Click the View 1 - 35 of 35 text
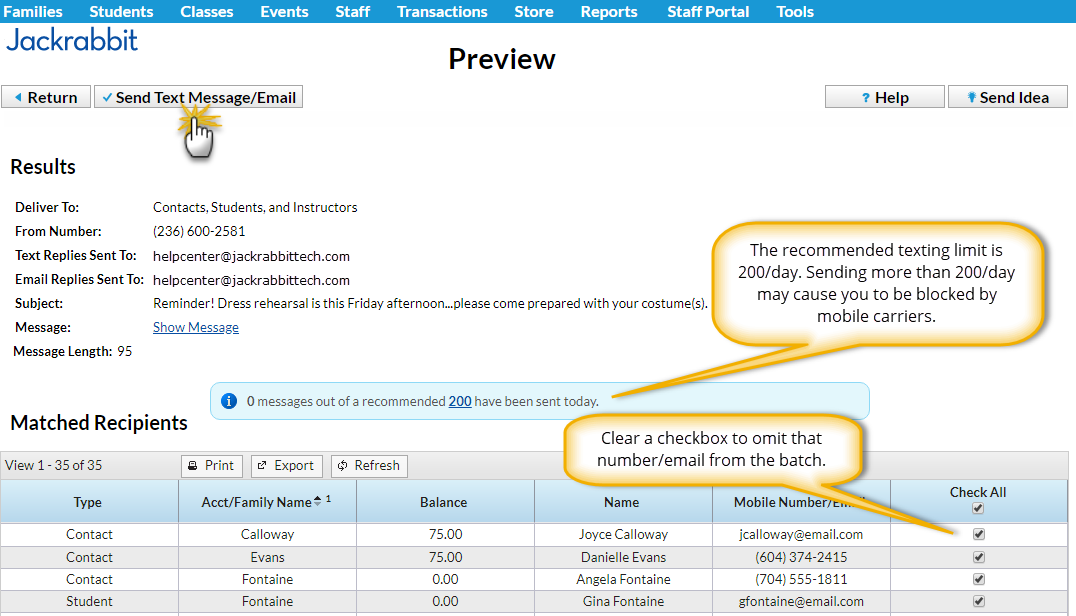Viewport: 1076px width, 616px height. click(x=54, y=465)
